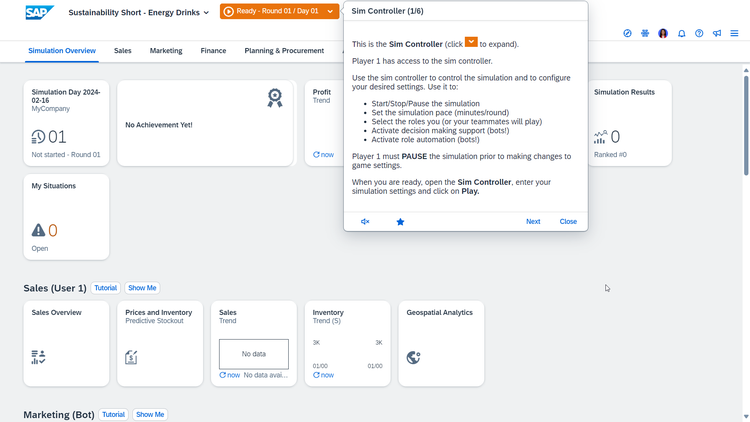Switch to the Sales tab

122,51
